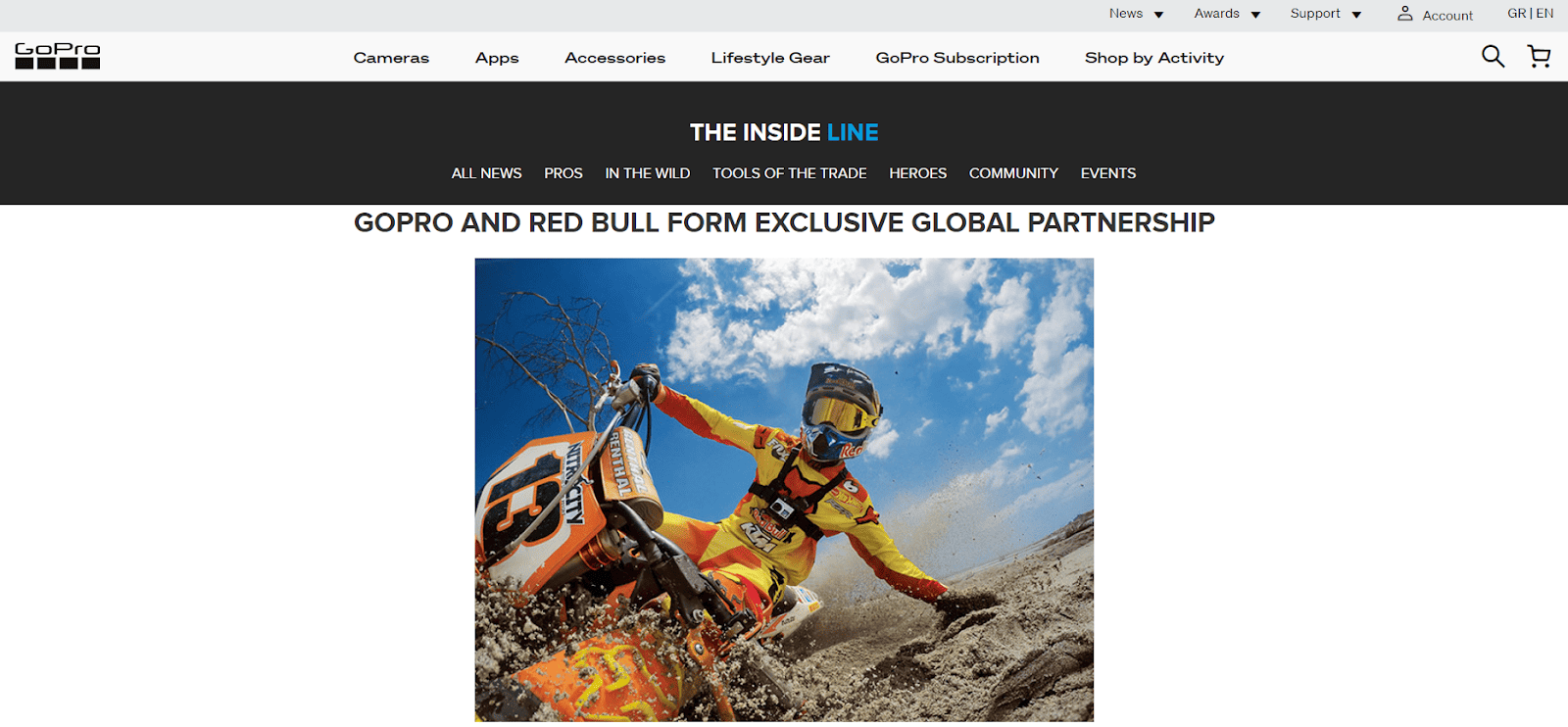Open Shop by Activity menu
Image resolution: width=1568 pixels, height=727 pixels.
pos(1154,58)
